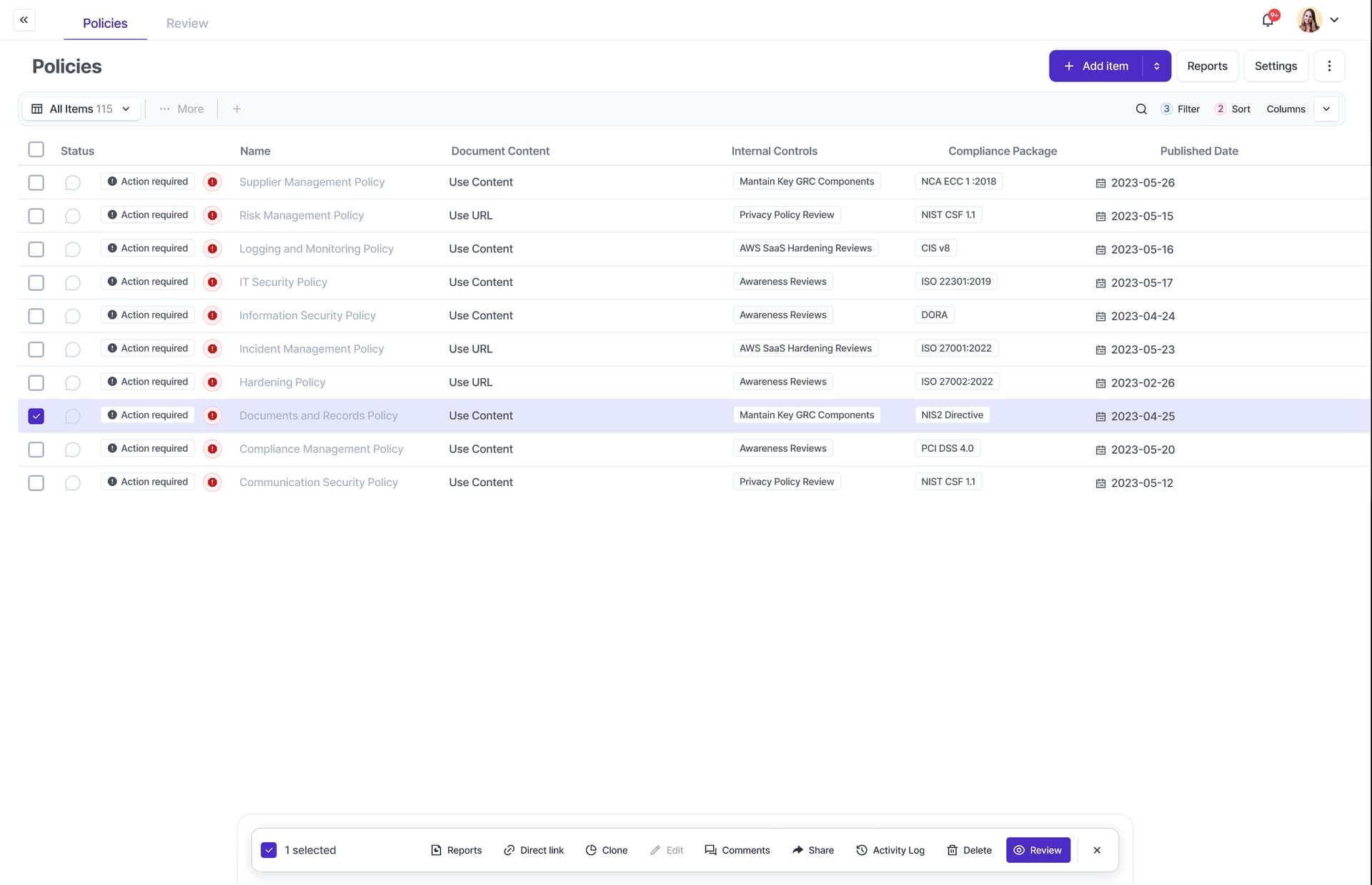This screenshot has width=1372, height=885.
Task: Toggle the select-all header checkbox
Action: click(36, 149)
